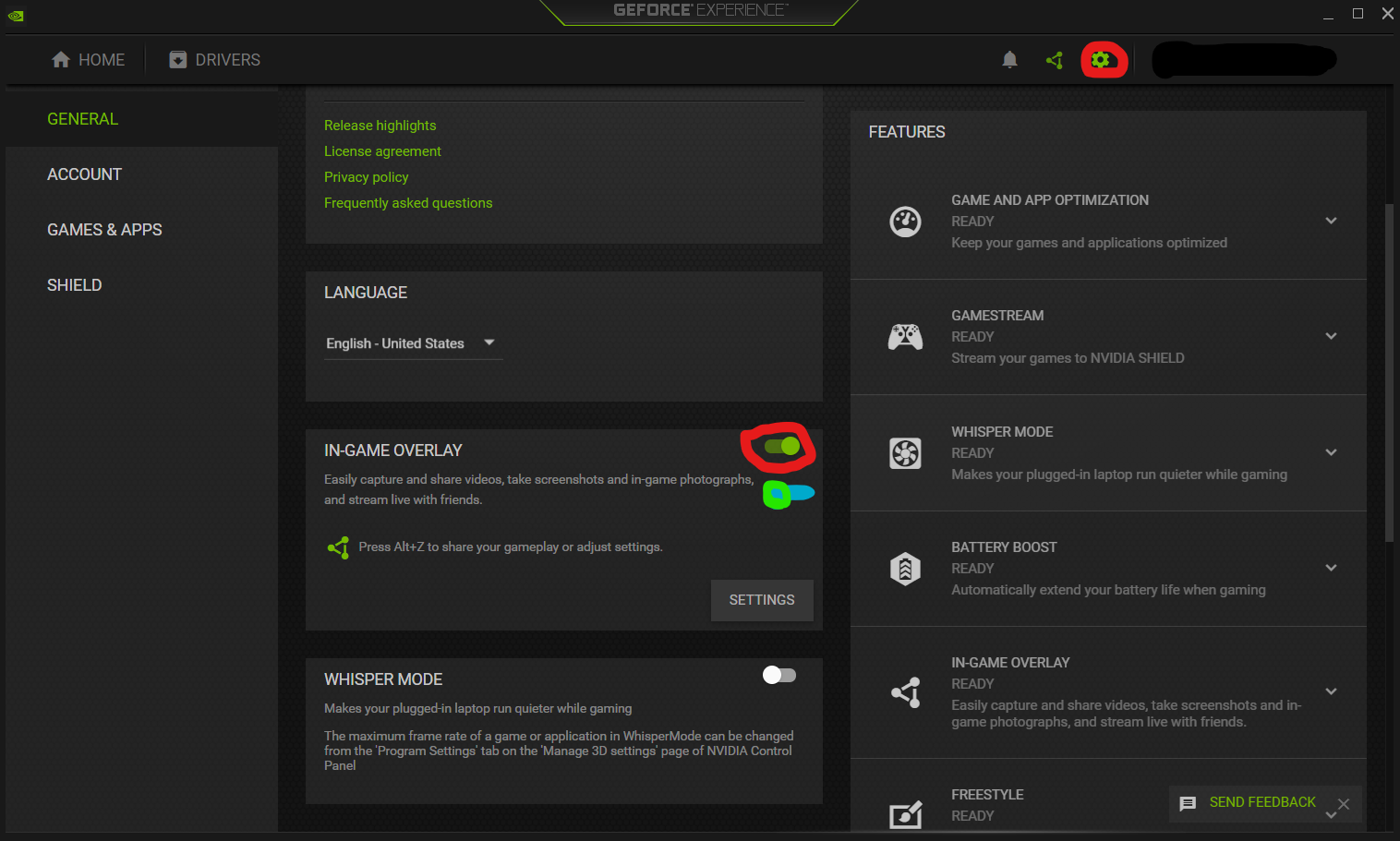This screenshot has height=841, width=1400.
Task: Click the NVIDIA logo in the corner
Action: coord(15,15)
